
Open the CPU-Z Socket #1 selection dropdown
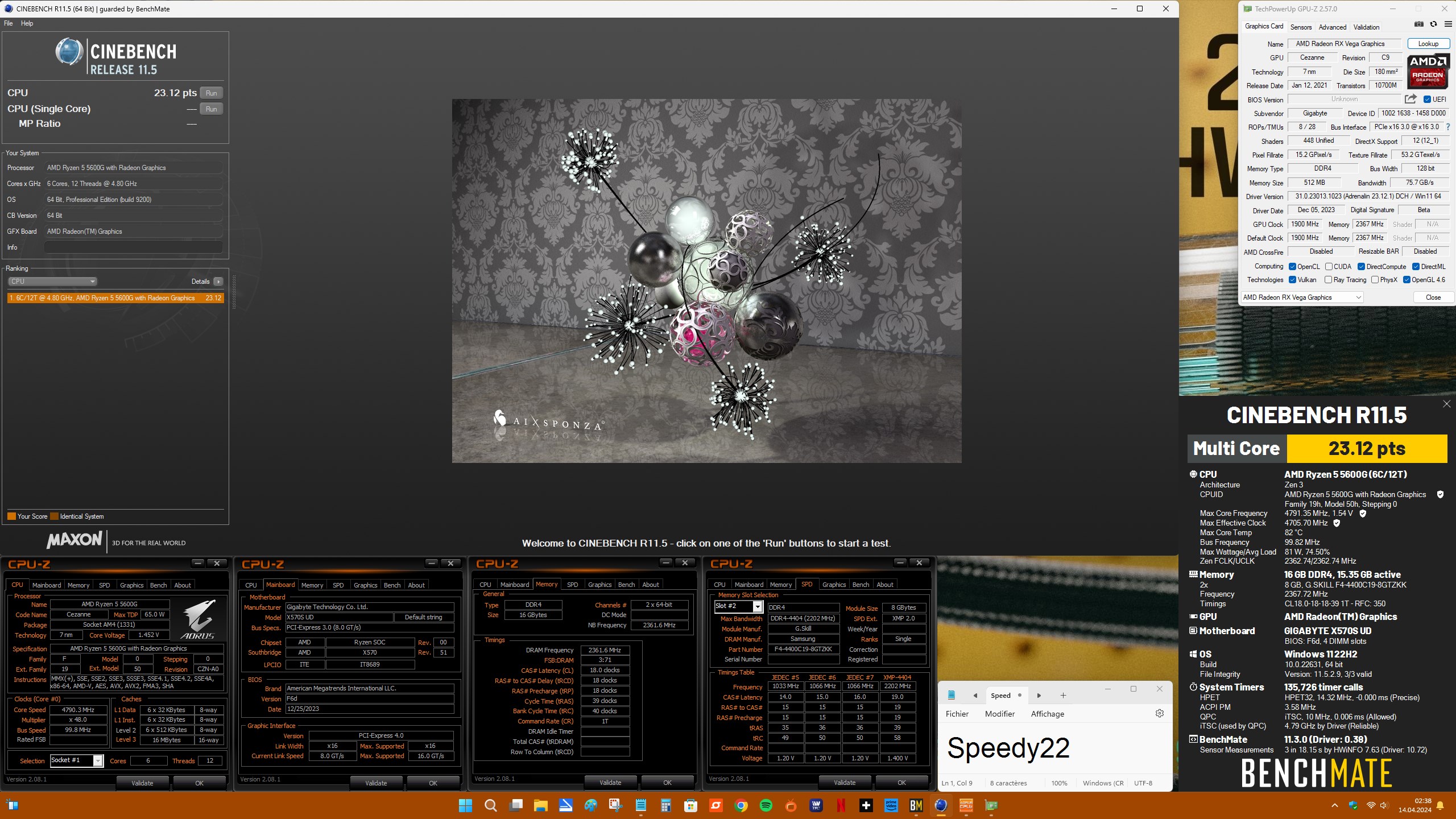click(x=77, y=760)
